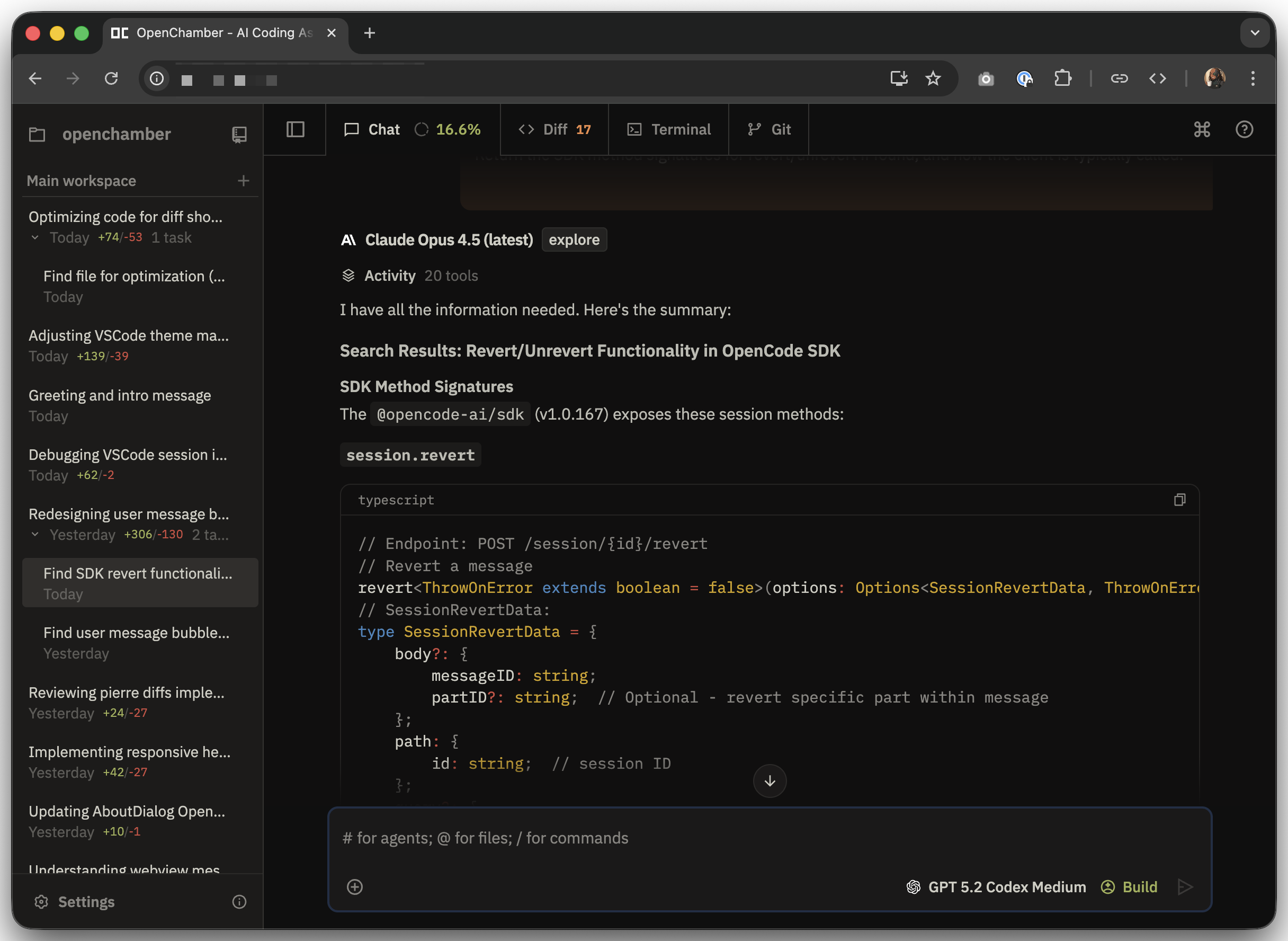Click the info icon beside Settings
Screen dimensions: 1288x941
click(239, 902)
